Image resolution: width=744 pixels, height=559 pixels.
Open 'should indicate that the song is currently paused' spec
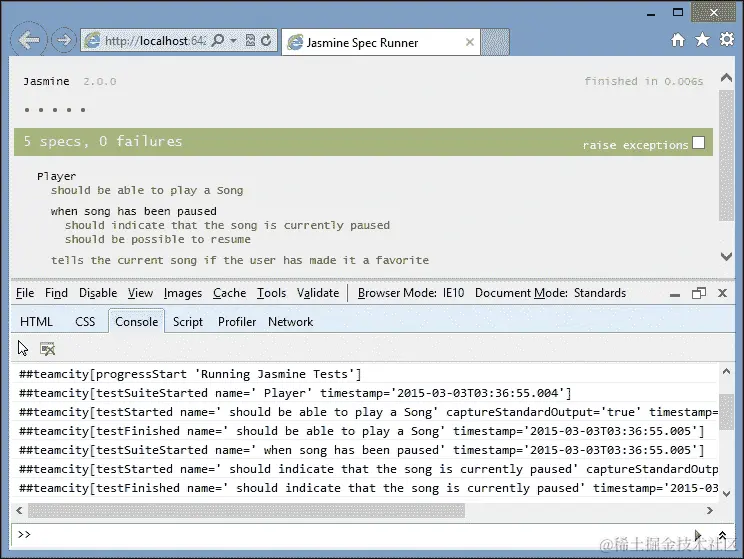click(227, 225)
